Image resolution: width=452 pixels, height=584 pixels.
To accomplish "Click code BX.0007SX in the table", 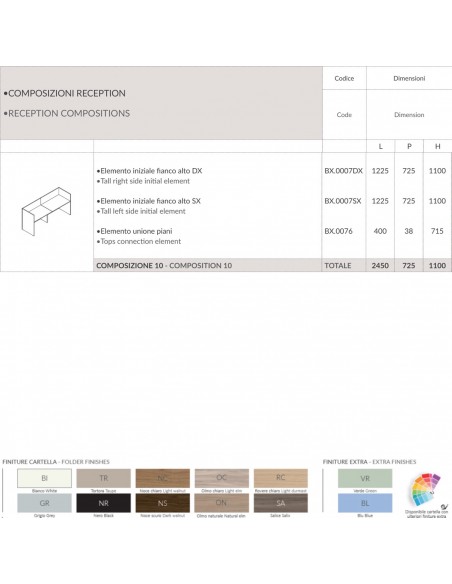I will [343, 201].
